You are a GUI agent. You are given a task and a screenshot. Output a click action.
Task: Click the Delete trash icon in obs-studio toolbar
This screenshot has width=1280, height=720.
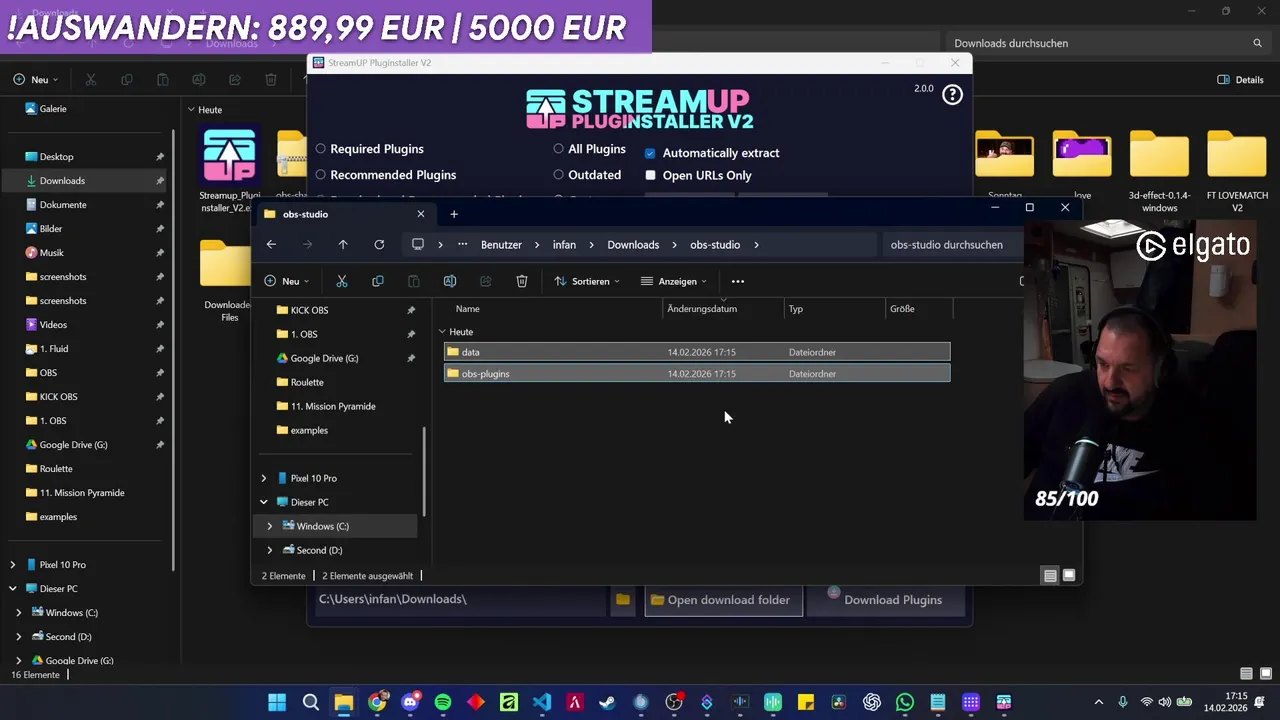coord(522,281)
